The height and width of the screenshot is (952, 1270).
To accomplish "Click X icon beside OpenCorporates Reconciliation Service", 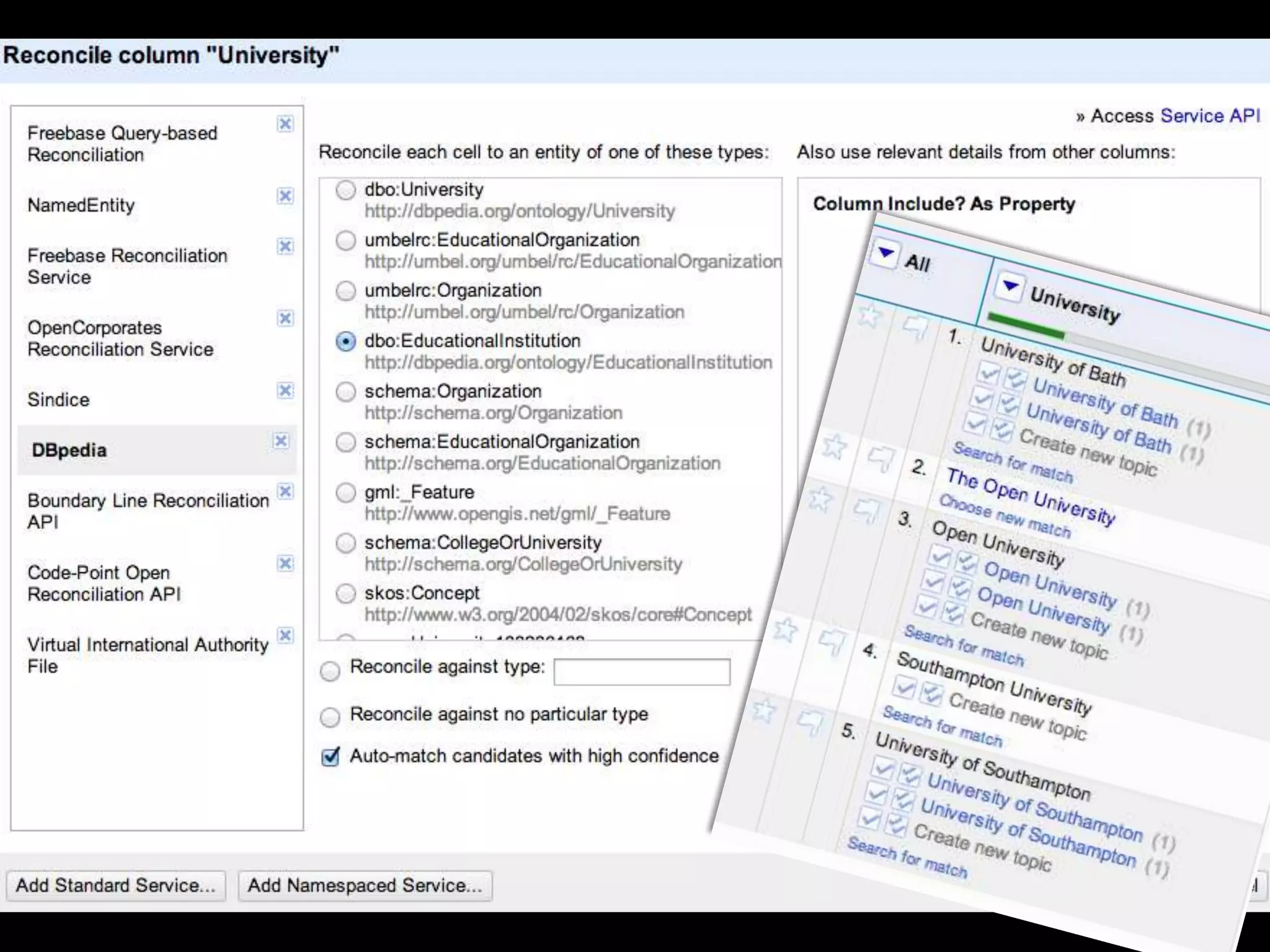I will pos(285,319).
